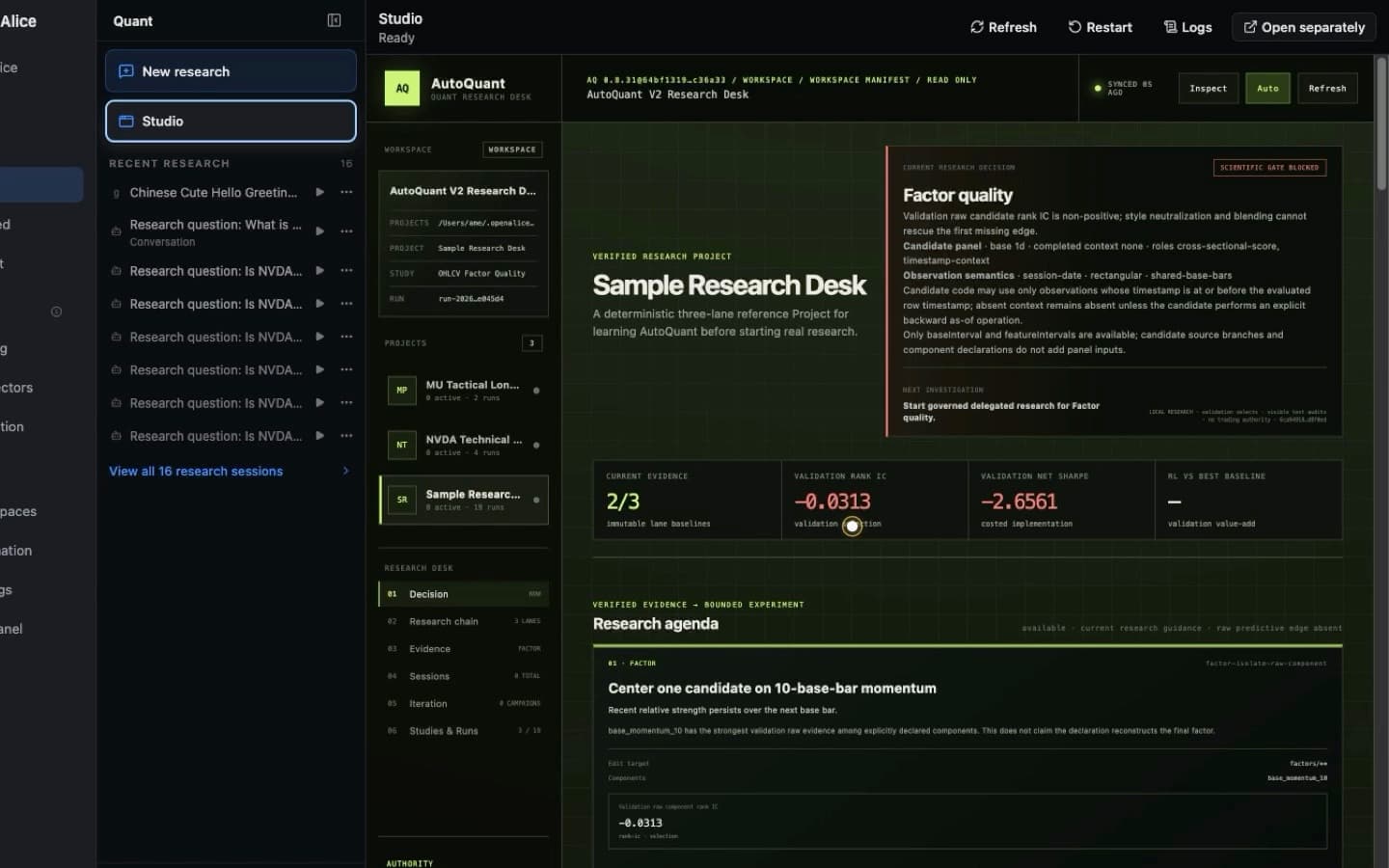Click the OHLCV Factor Quality study value
Viewport: 1389px width, 868px height.
point(481,274)
